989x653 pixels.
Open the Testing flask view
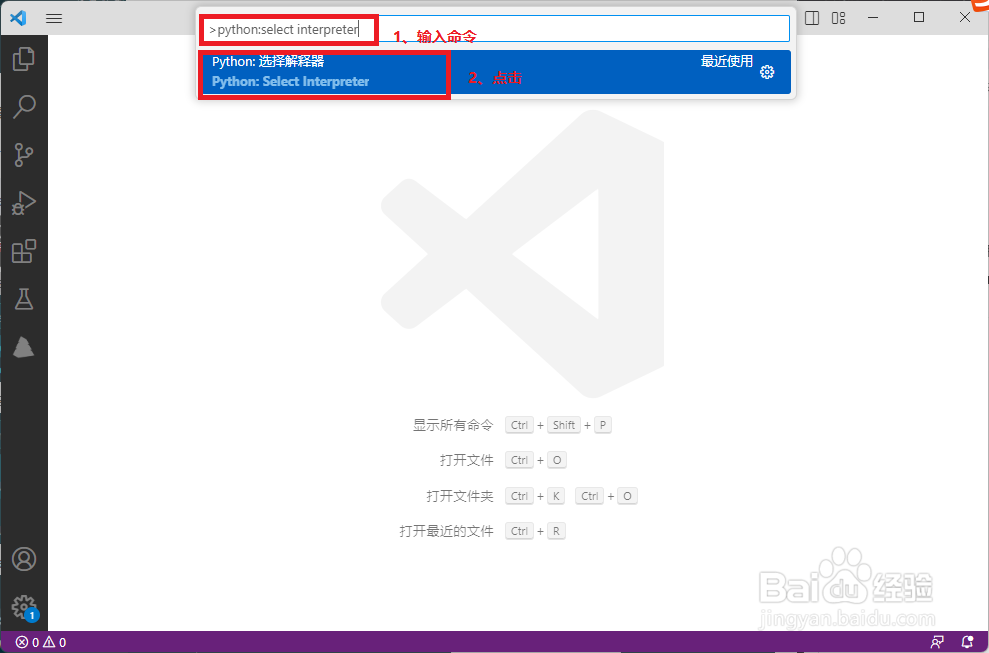point(24,299)
